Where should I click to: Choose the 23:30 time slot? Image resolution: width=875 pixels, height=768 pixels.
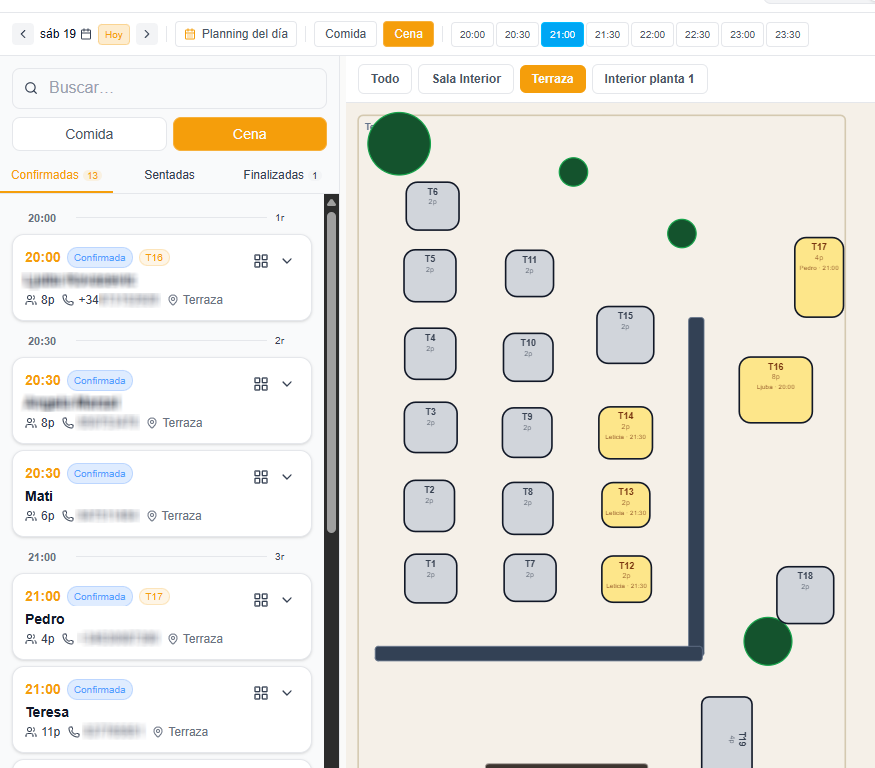787,35
